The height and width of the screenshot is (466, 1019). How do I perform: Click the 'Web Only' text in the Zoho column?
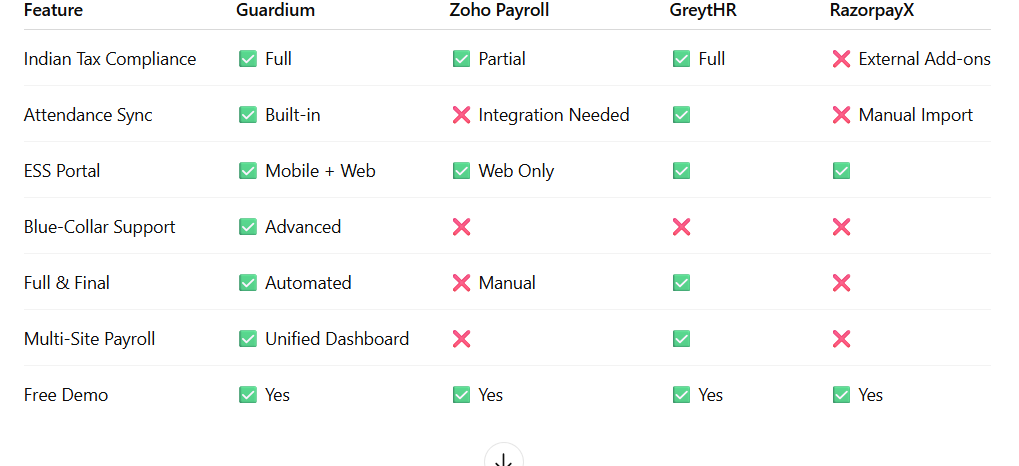coord(516,171)
